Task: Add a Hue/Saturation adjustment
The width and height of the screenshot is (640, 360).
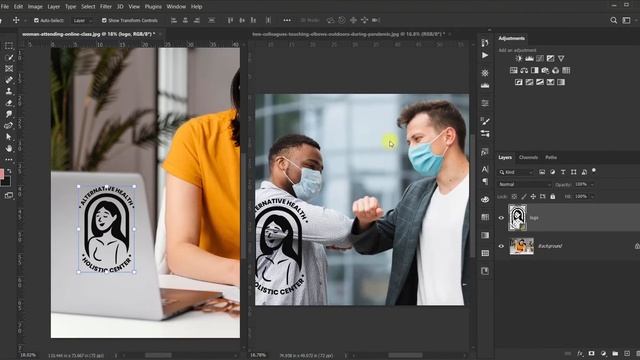Action: click(513, 71)
